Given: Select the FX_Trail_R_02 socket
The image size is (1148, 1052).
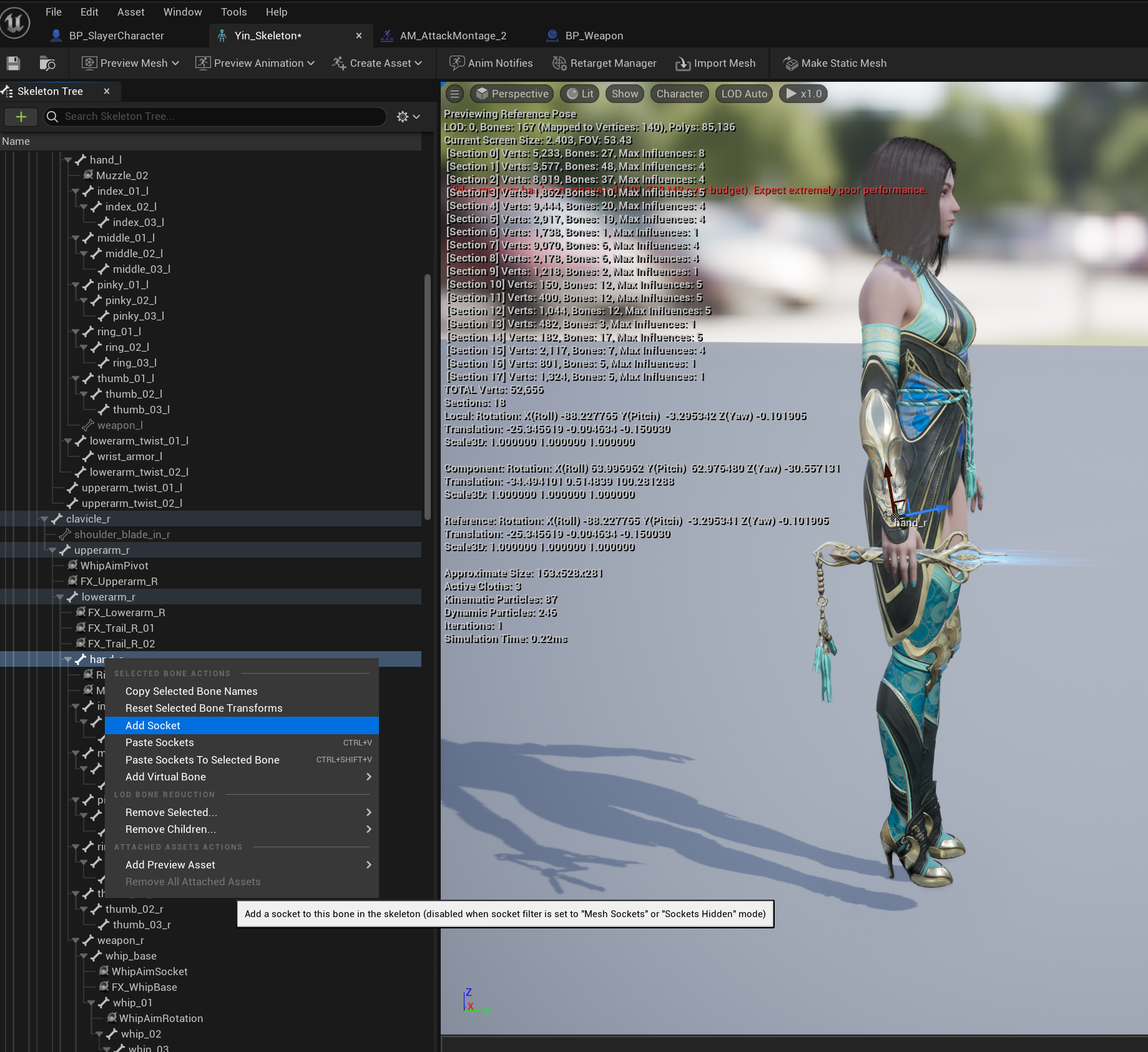Looking at the screenshot, I should 121,644.
